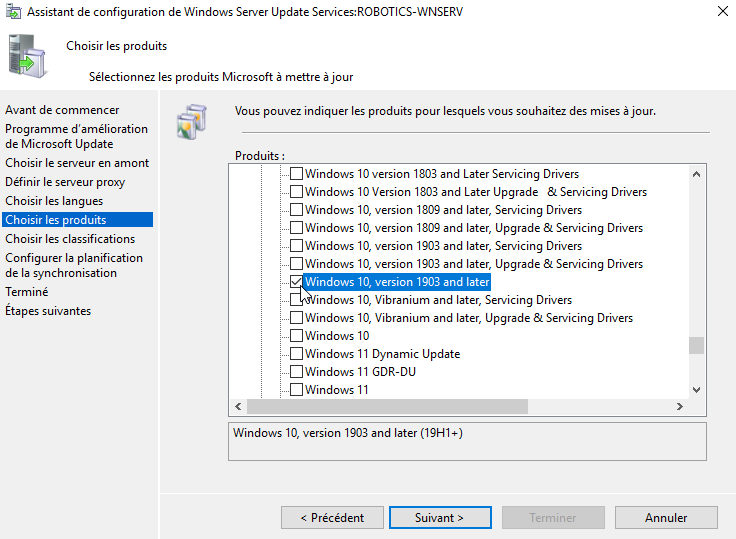This screenshot has height=539, width=736.
Task: Open the Terminé step
Action: pos(27,292)
